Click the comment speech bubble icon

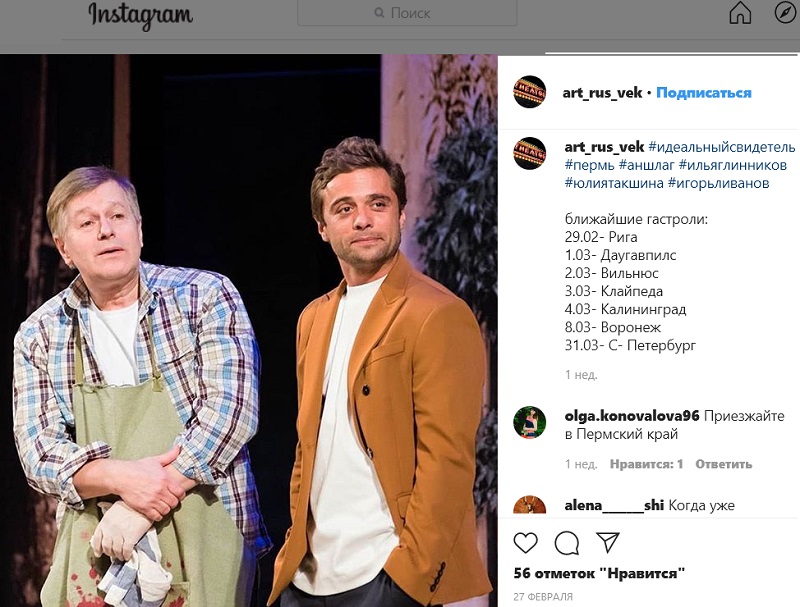tap(567, 543)
